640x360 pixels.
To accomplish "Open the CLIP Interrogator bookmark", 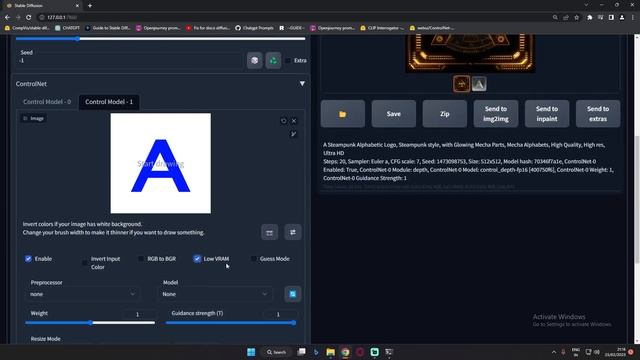I will [x=382, y=28].
